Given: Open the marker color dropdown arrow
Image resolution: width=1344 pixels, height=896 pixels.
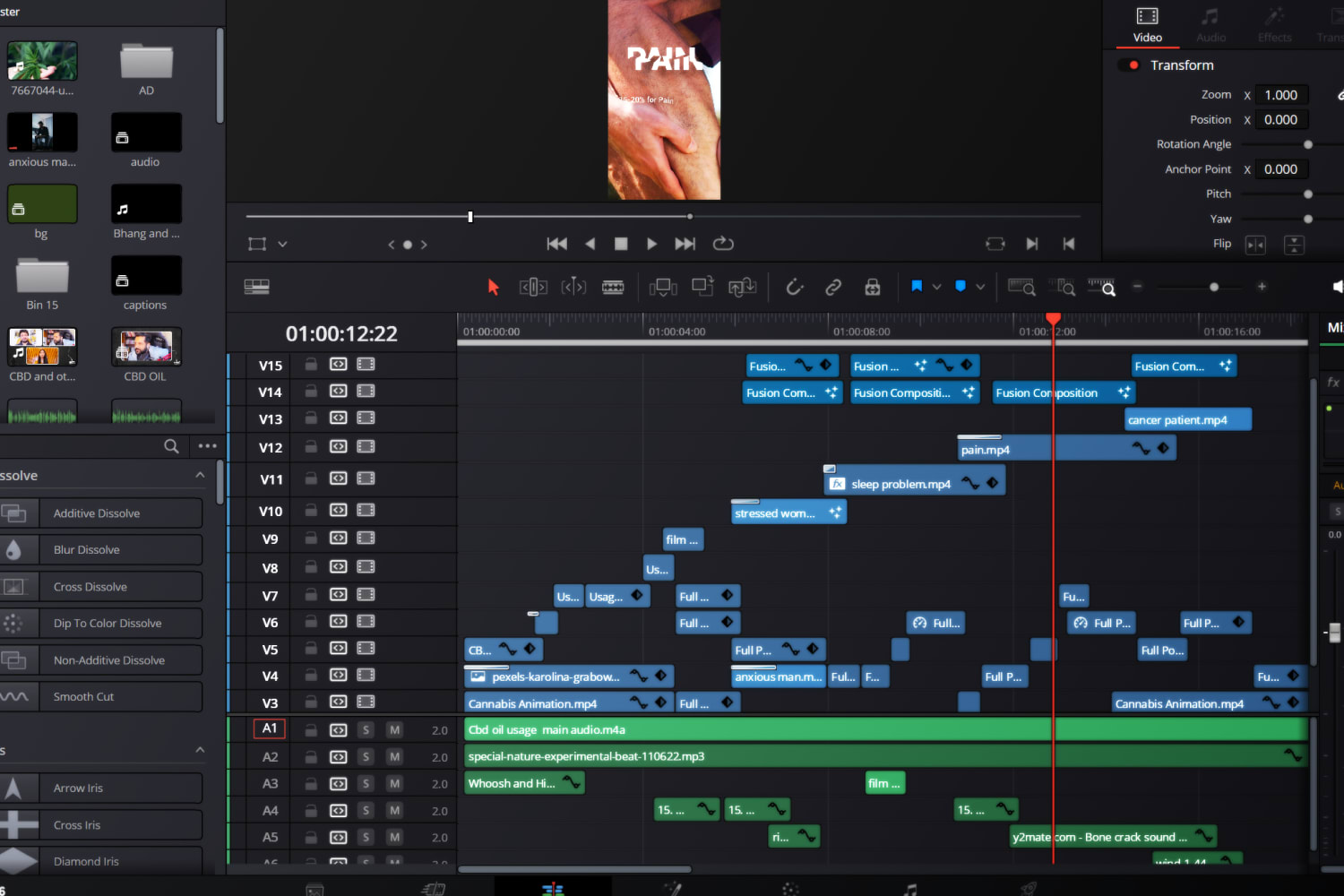Looking at the screenshot, I should coord(980,287).
